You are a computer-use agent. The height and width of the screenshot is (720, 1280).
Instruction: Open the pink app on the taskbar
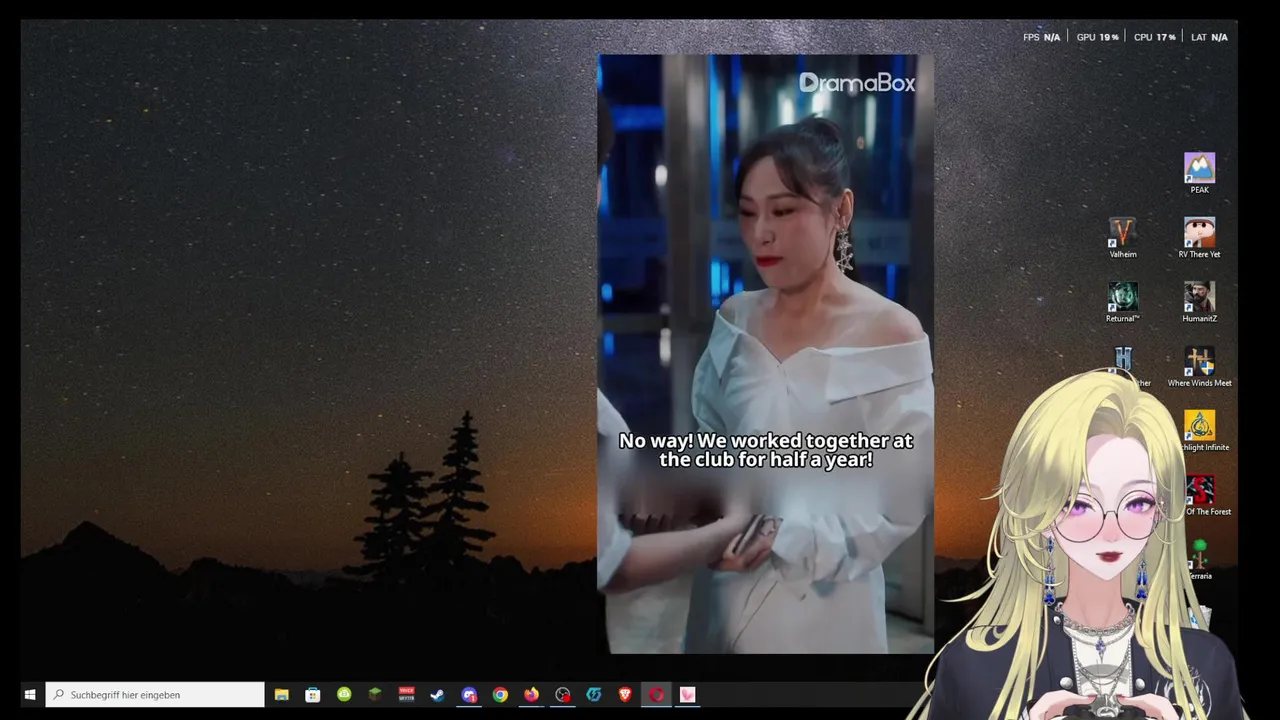click(x=688, y=694)
